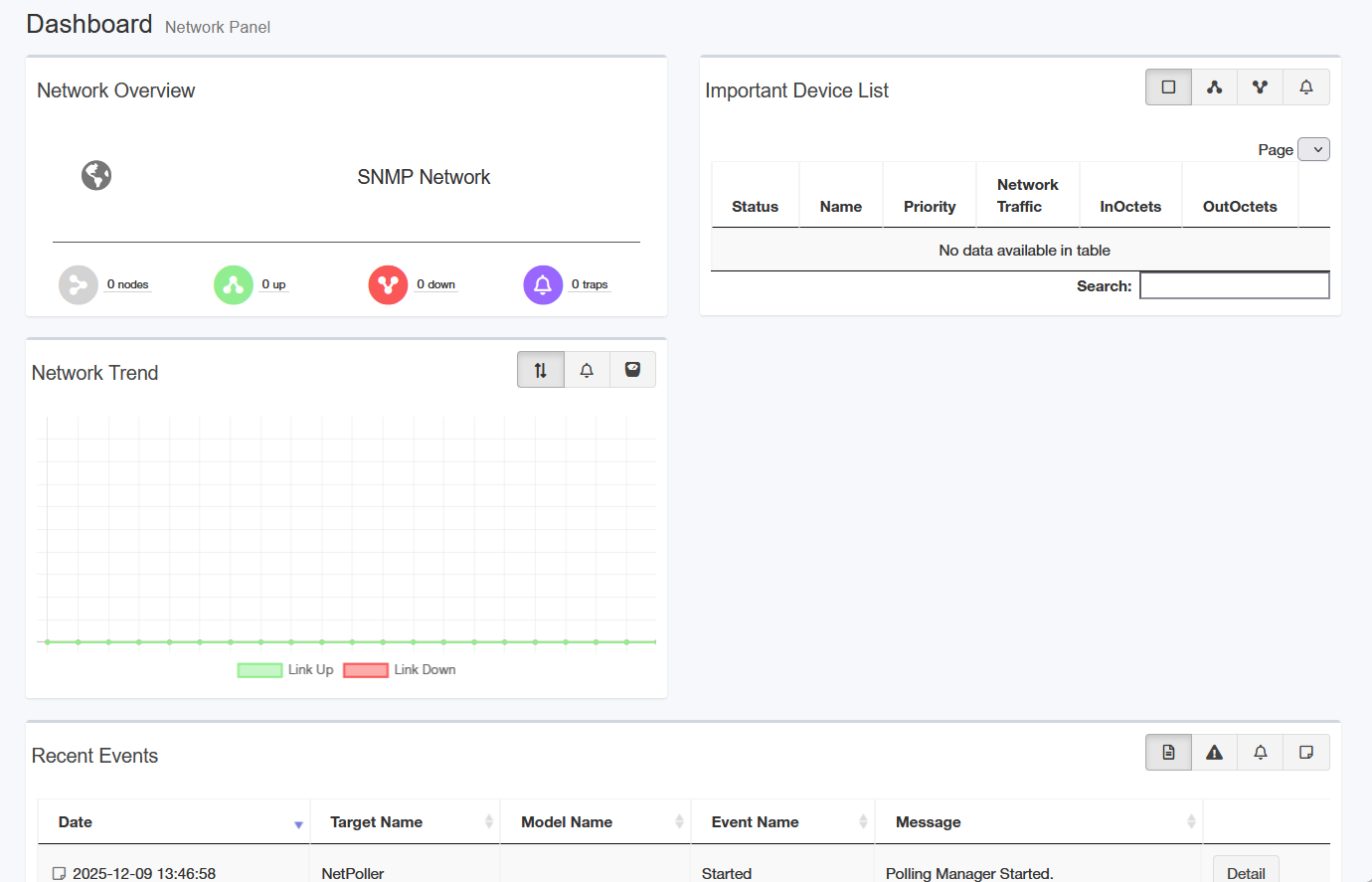
Task: Sort events by Target Name column
Action: pyautogui.click(x=405, y=822)
